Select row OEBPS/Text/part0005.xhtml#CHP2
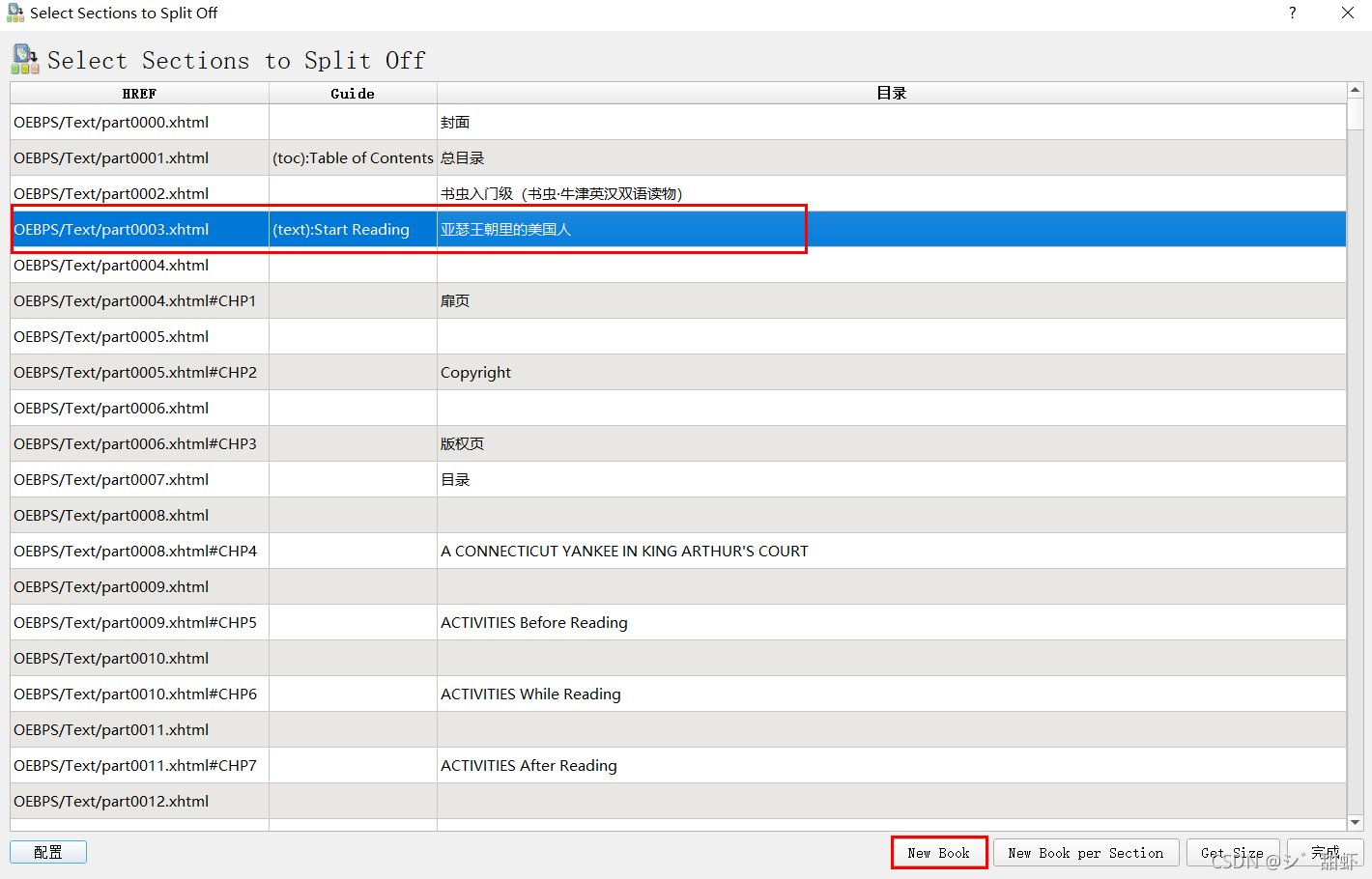Image resolution: width=1372 pixels, height=879 pixels. (677, 372)
